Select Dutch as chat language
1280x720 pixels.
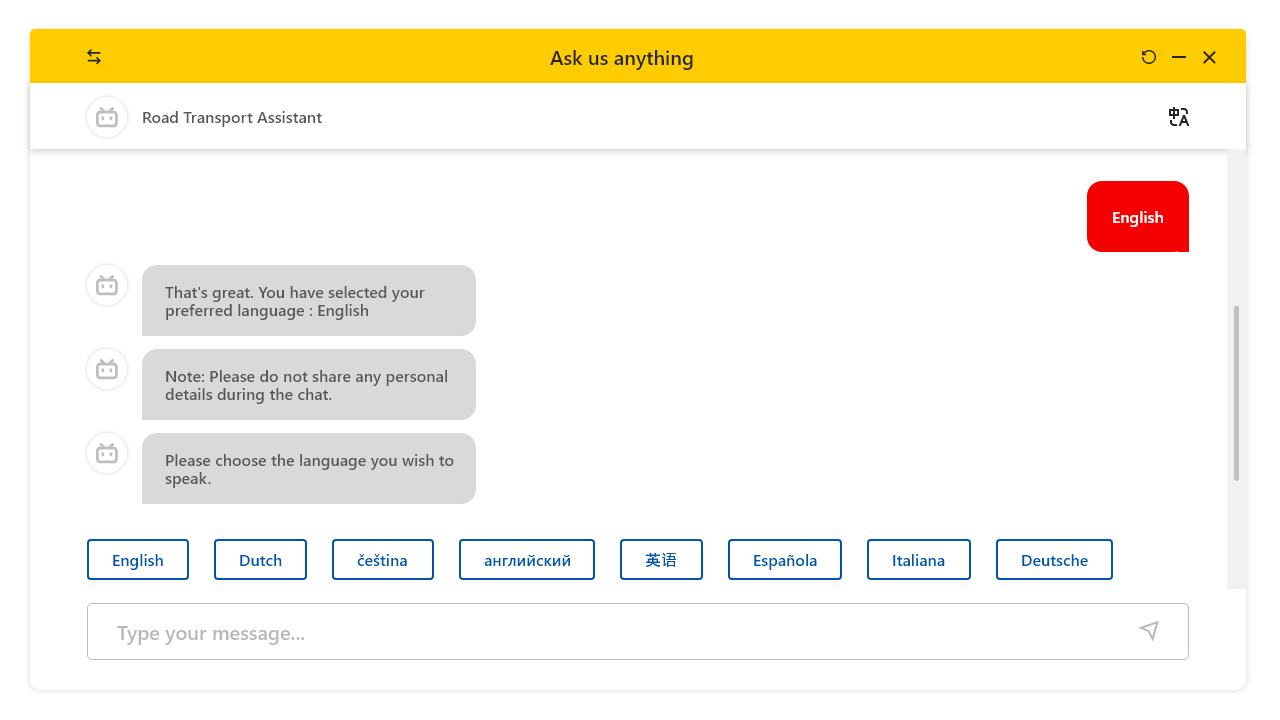(x=260, y=560)
